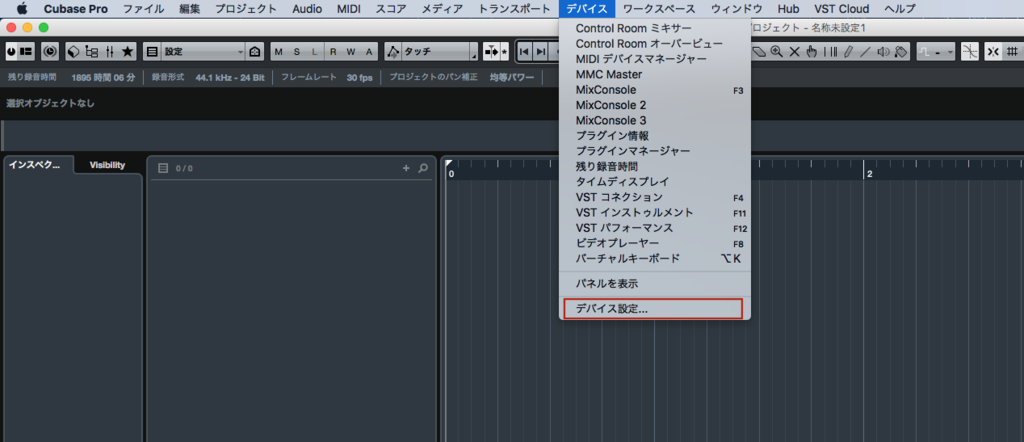The width and height of the screenshot is (1024, 442).
Task: Click the grid type icon
Action: [1013, 52]
